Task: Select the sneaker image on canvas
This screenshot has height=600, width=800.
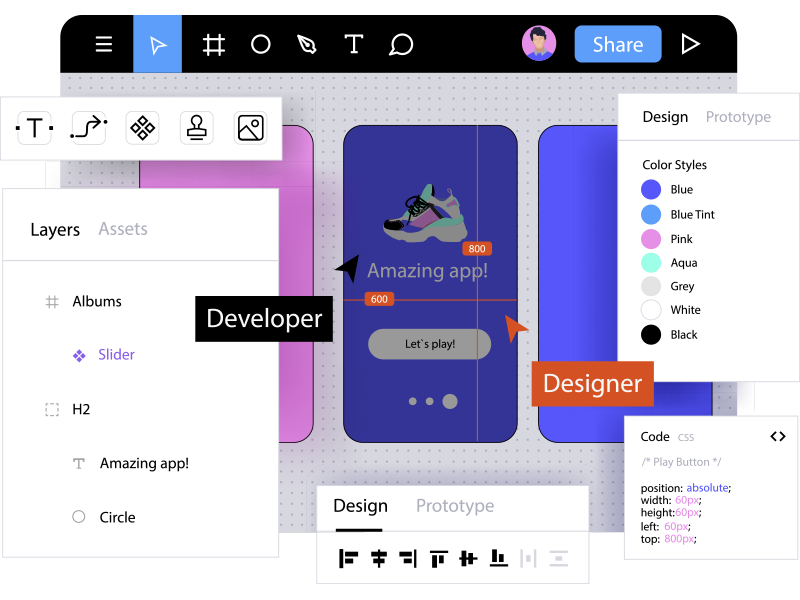Action: (425, 213)
